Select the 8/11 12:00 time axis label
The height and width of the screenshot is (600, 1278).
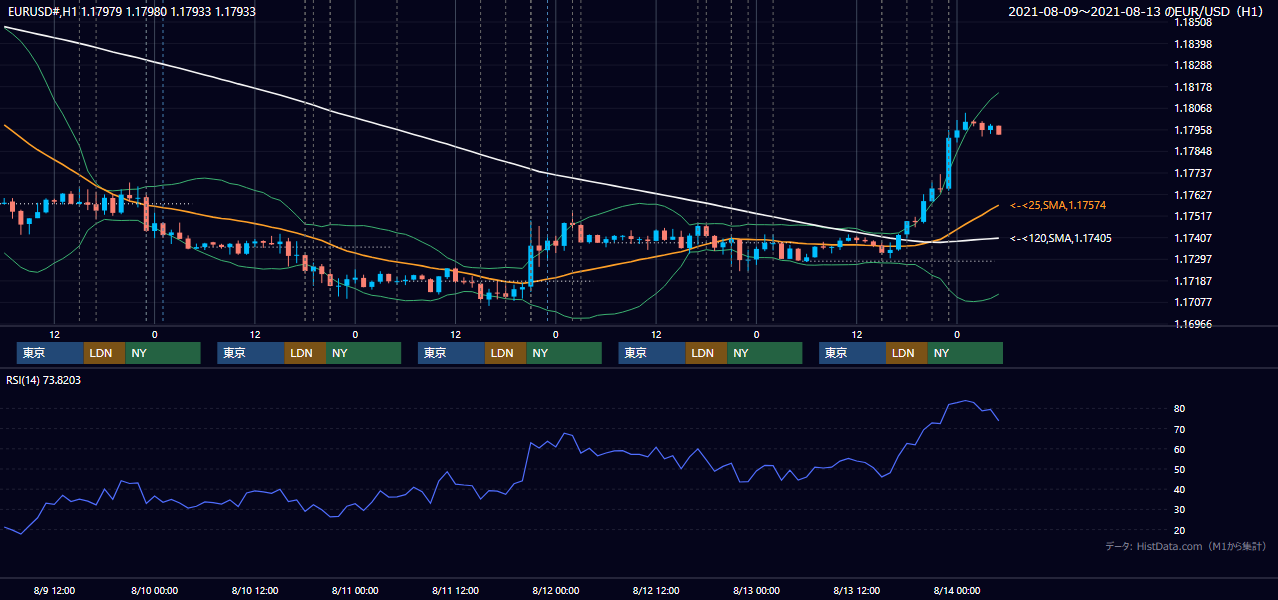pos(455,590)
